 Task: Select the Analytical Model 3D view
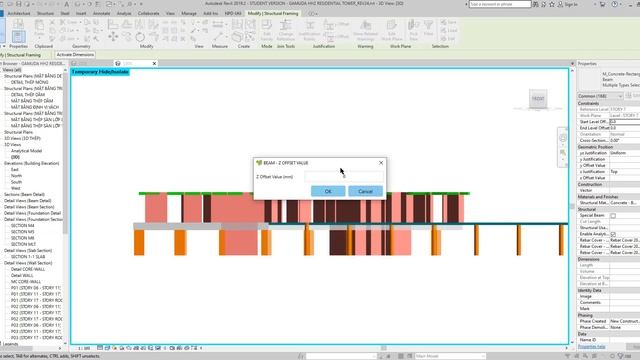(26, 151)
